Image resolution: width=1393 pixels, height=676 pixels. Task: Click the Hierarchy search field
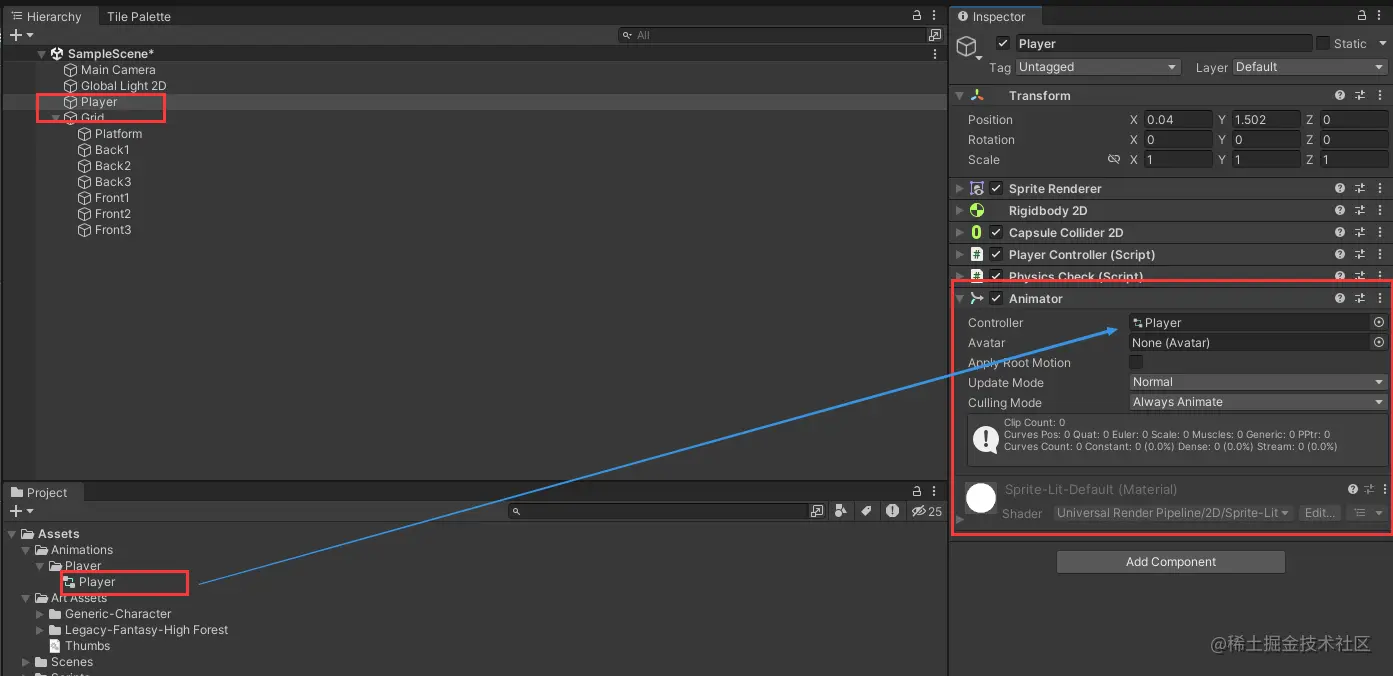(771, 35)
